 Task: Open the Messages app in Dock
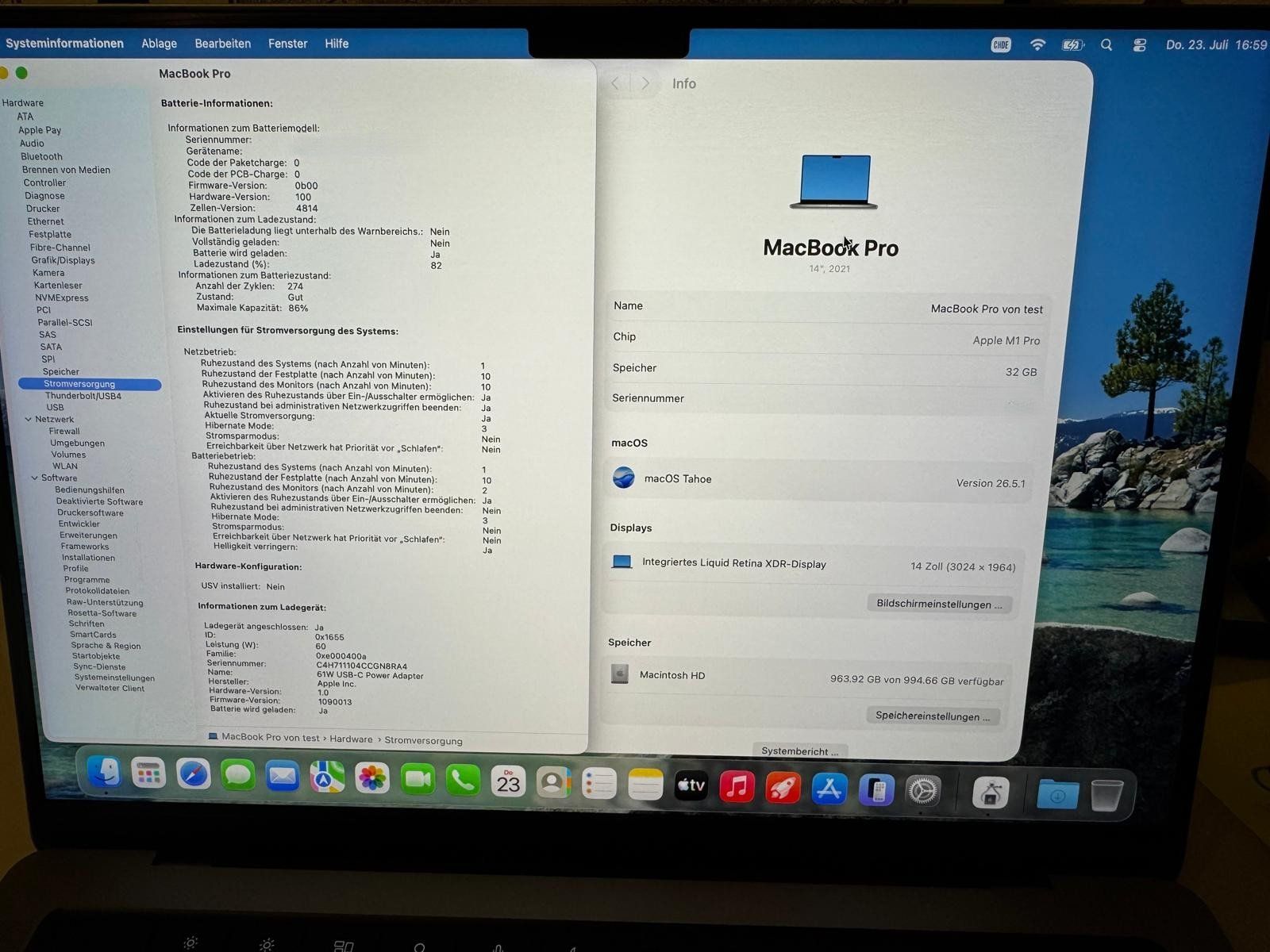click(237, 775)
